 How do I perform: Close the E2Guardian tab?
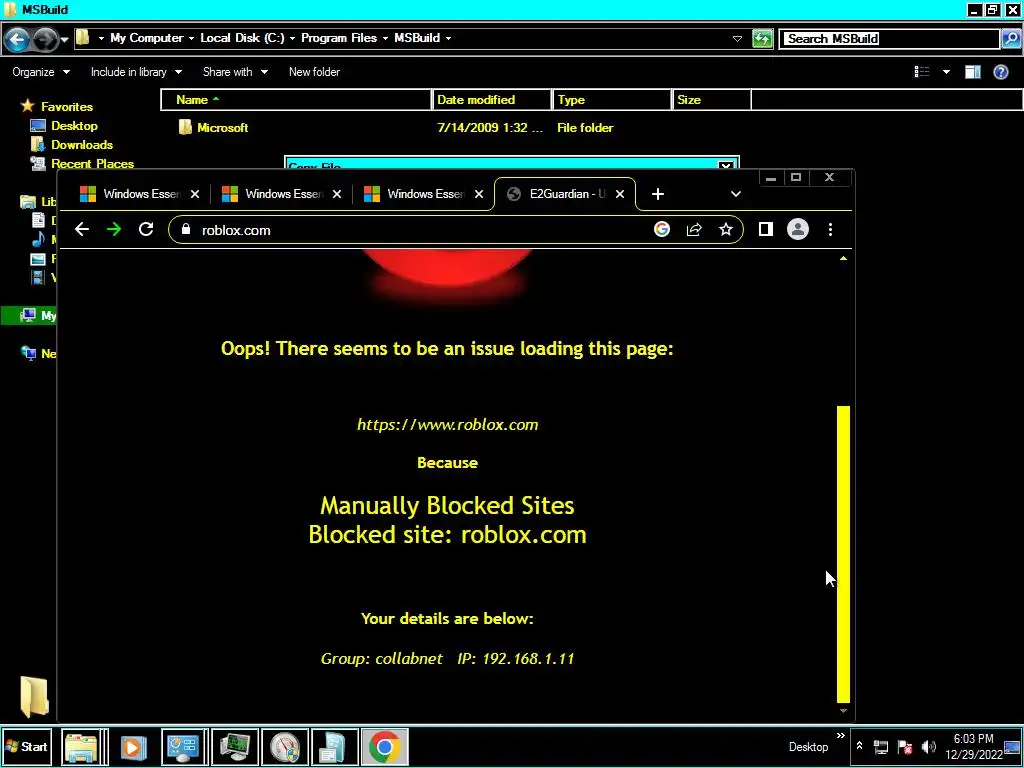[x=620, y=194]
